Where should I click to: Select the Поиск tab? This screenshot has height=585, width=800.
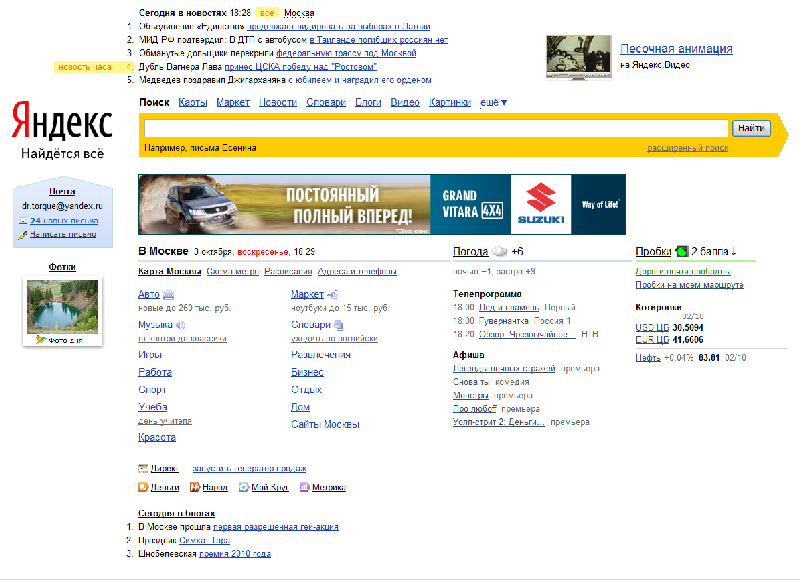click(x=154, y=103)
